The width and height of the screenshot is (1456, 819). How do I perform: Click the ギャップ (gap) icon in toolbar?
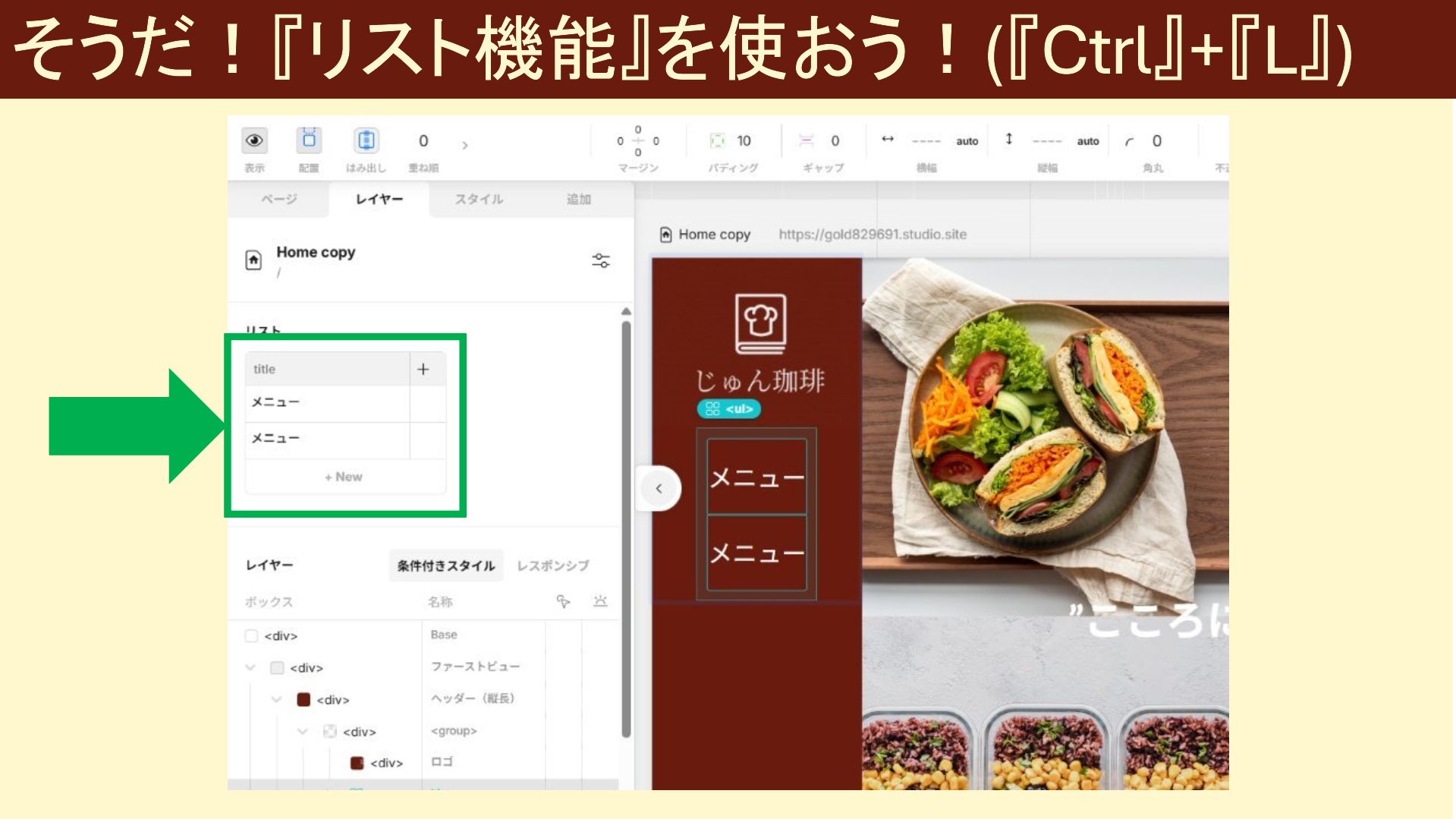click(807, 140)
